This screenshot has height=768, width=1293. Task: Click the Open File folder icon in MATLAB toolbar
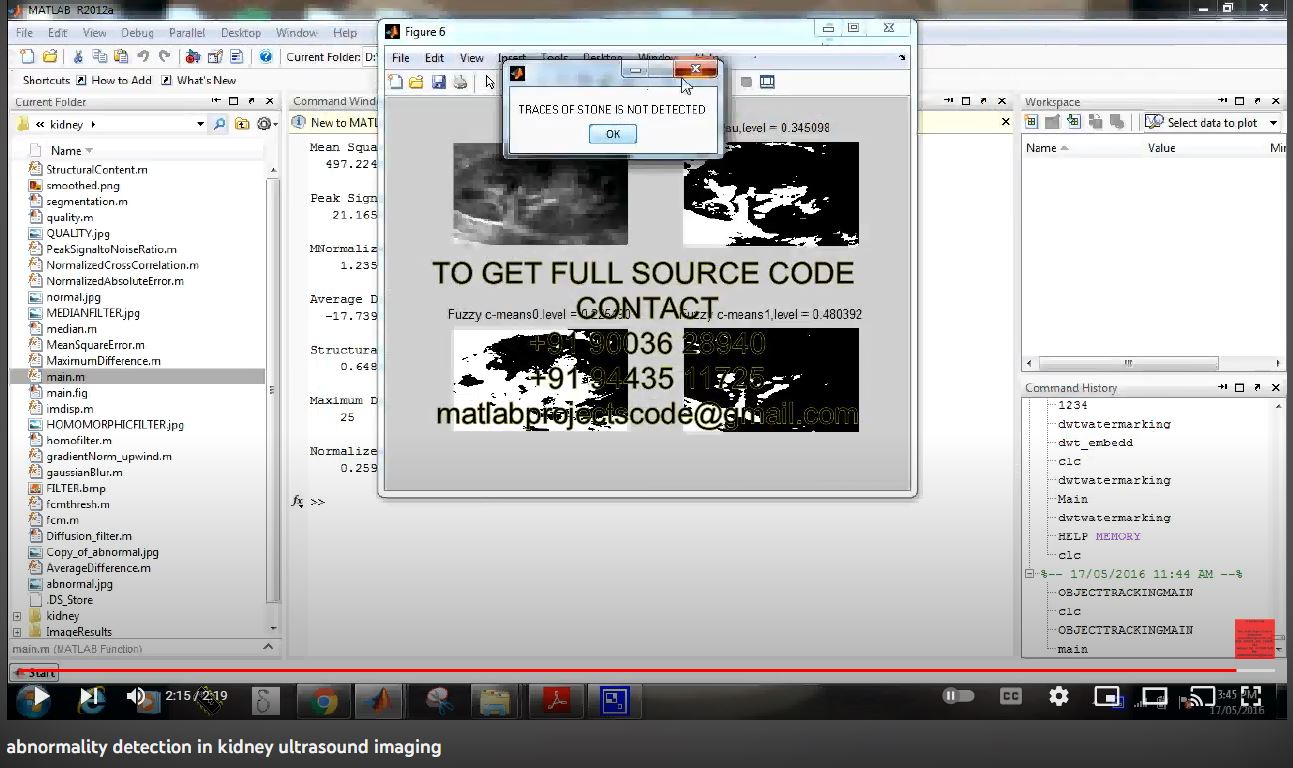tap(50, 57)
